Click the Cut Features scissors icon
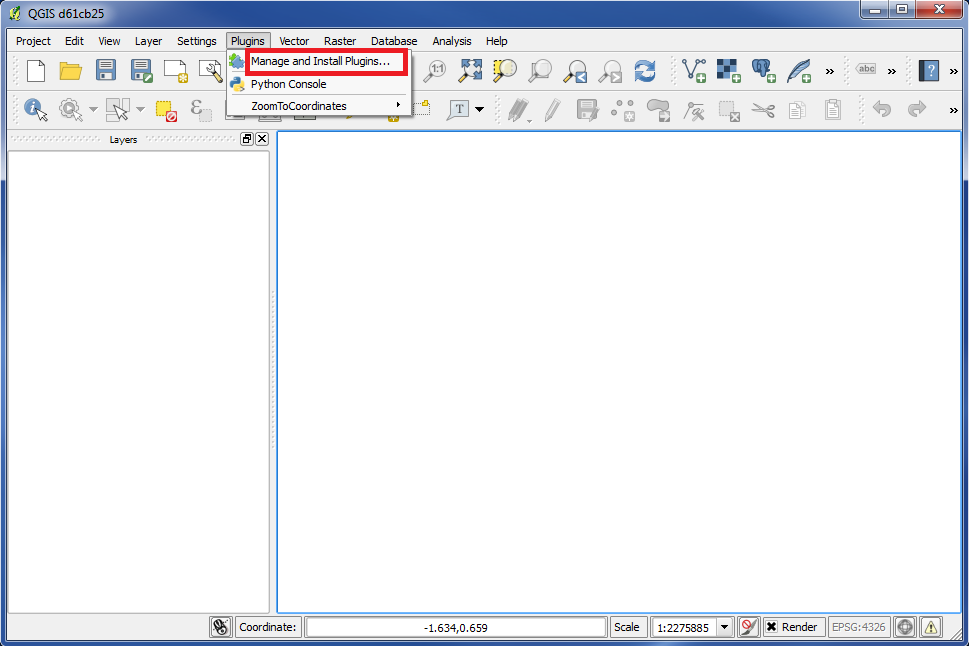The height and width of the screenshot is (646, 969). [764, 110]
